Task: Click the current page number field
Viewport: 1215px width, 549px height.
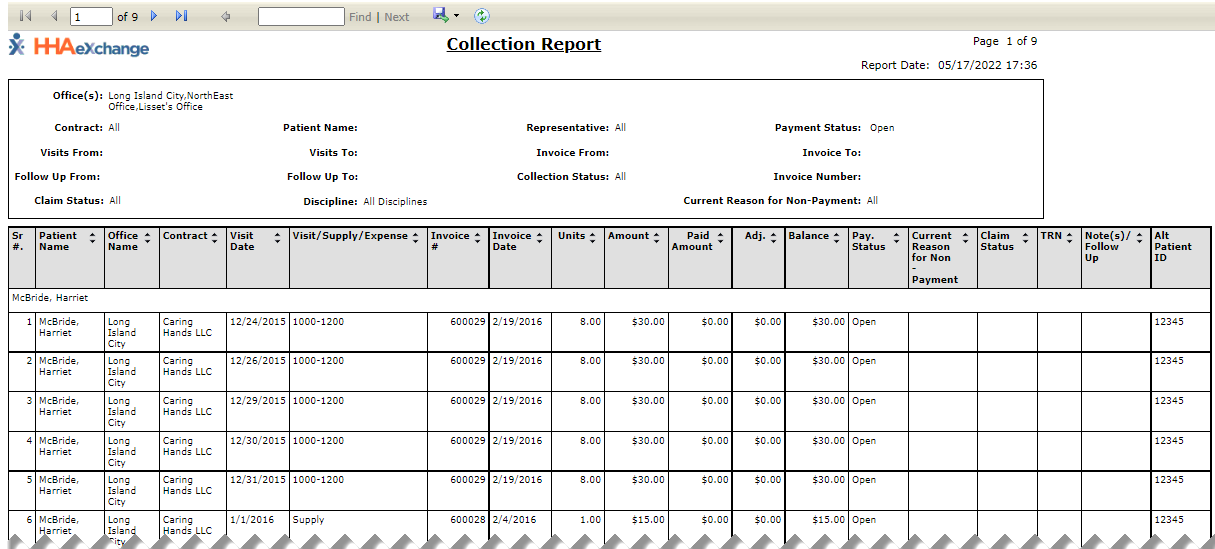Action: pyautogui.click(x=91, y=17)
